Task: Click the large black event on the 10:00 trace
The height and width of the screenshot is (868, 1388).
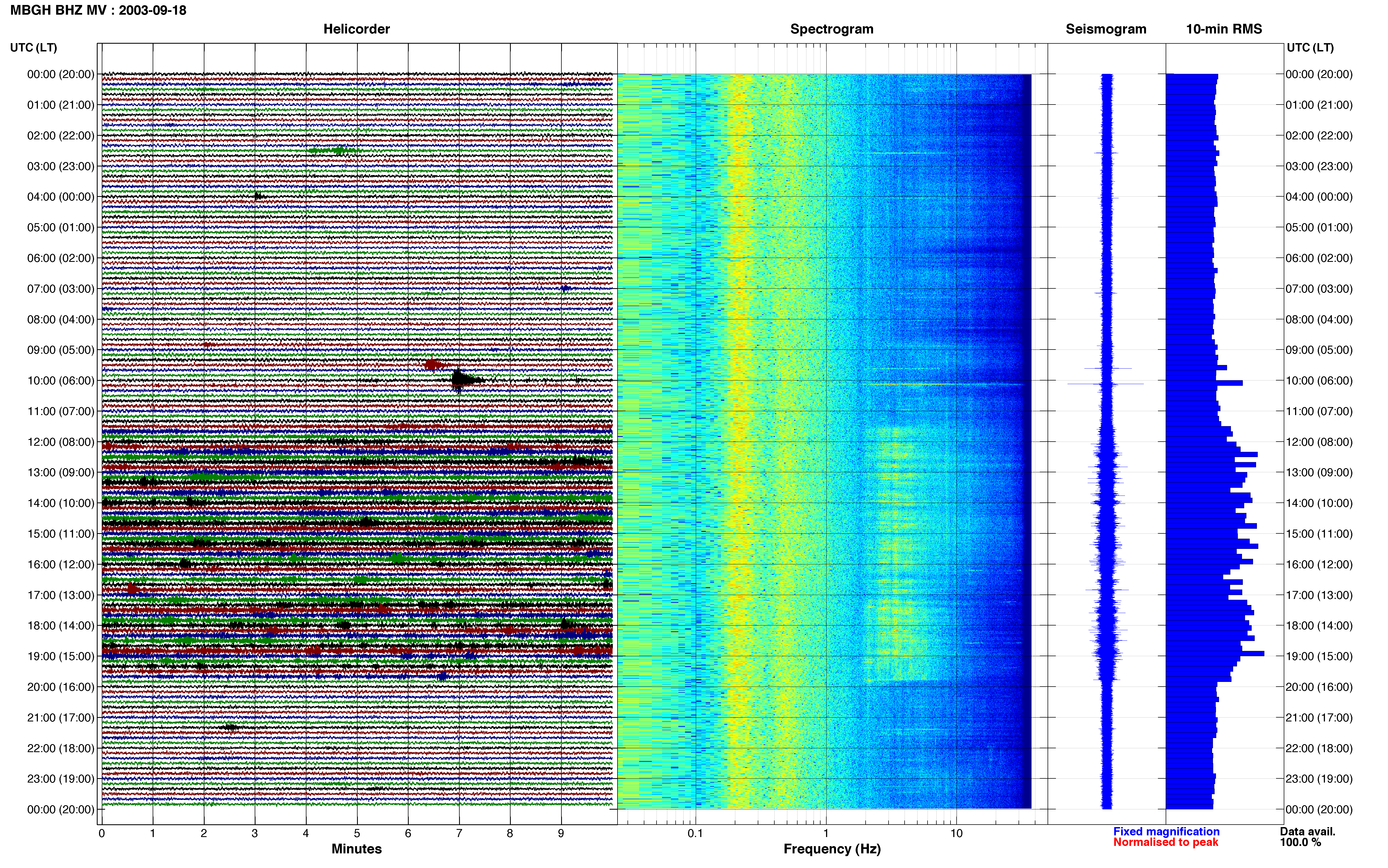Action: pyautogui.click(x=464, y=380)
